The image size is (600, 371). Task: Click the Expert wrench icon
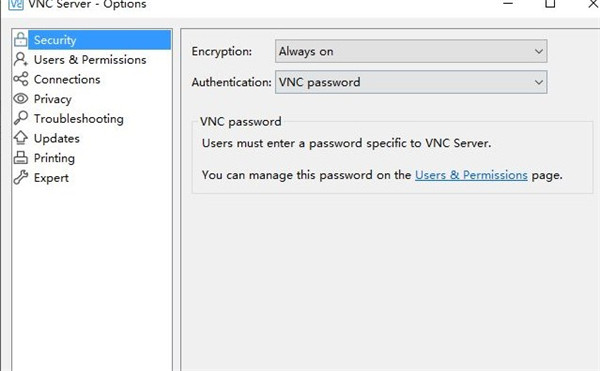click(x=21, y=177)
